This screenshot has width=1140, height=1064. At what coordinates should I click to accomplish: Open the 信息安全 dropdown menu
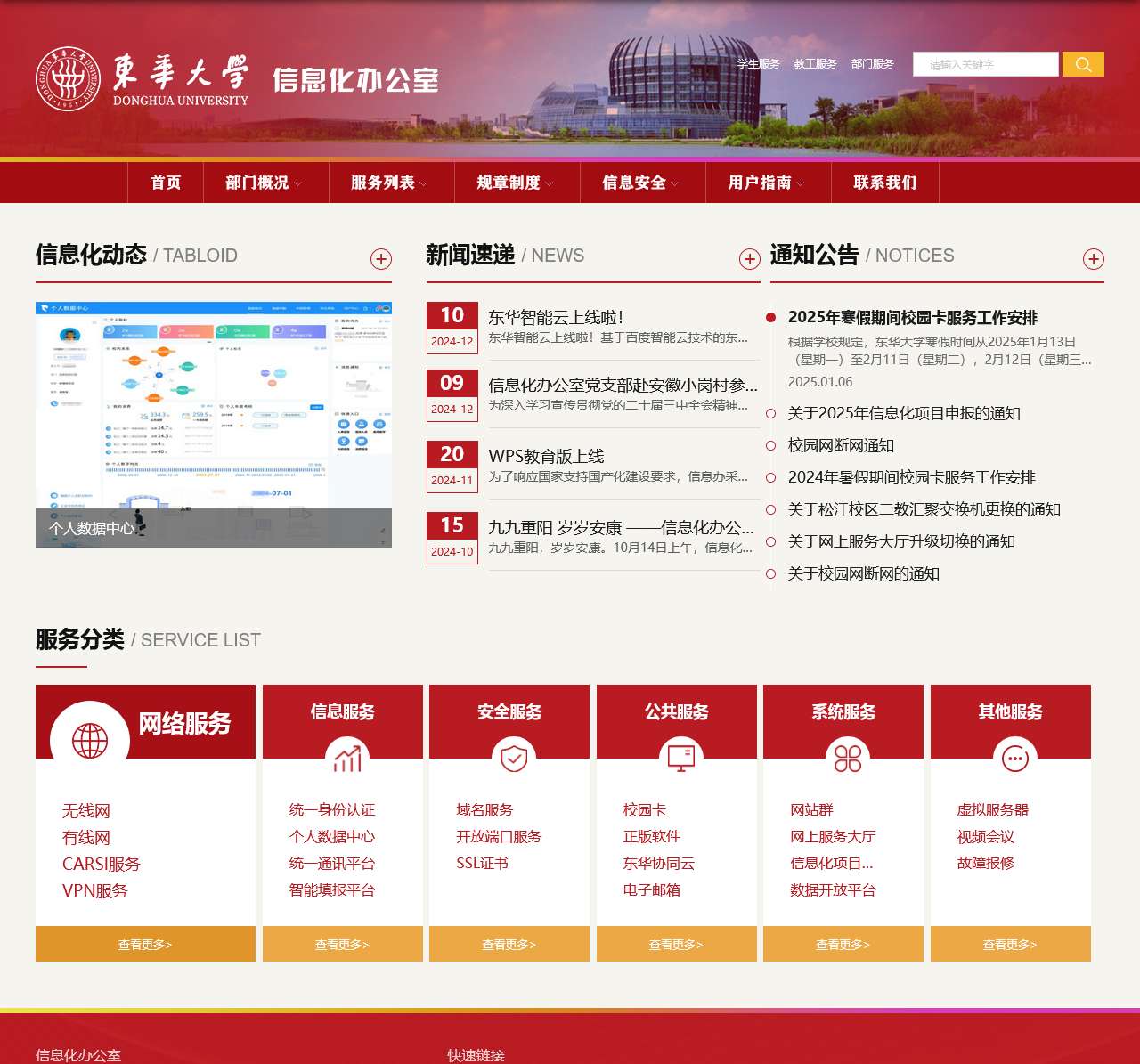[x=640, y=183]
